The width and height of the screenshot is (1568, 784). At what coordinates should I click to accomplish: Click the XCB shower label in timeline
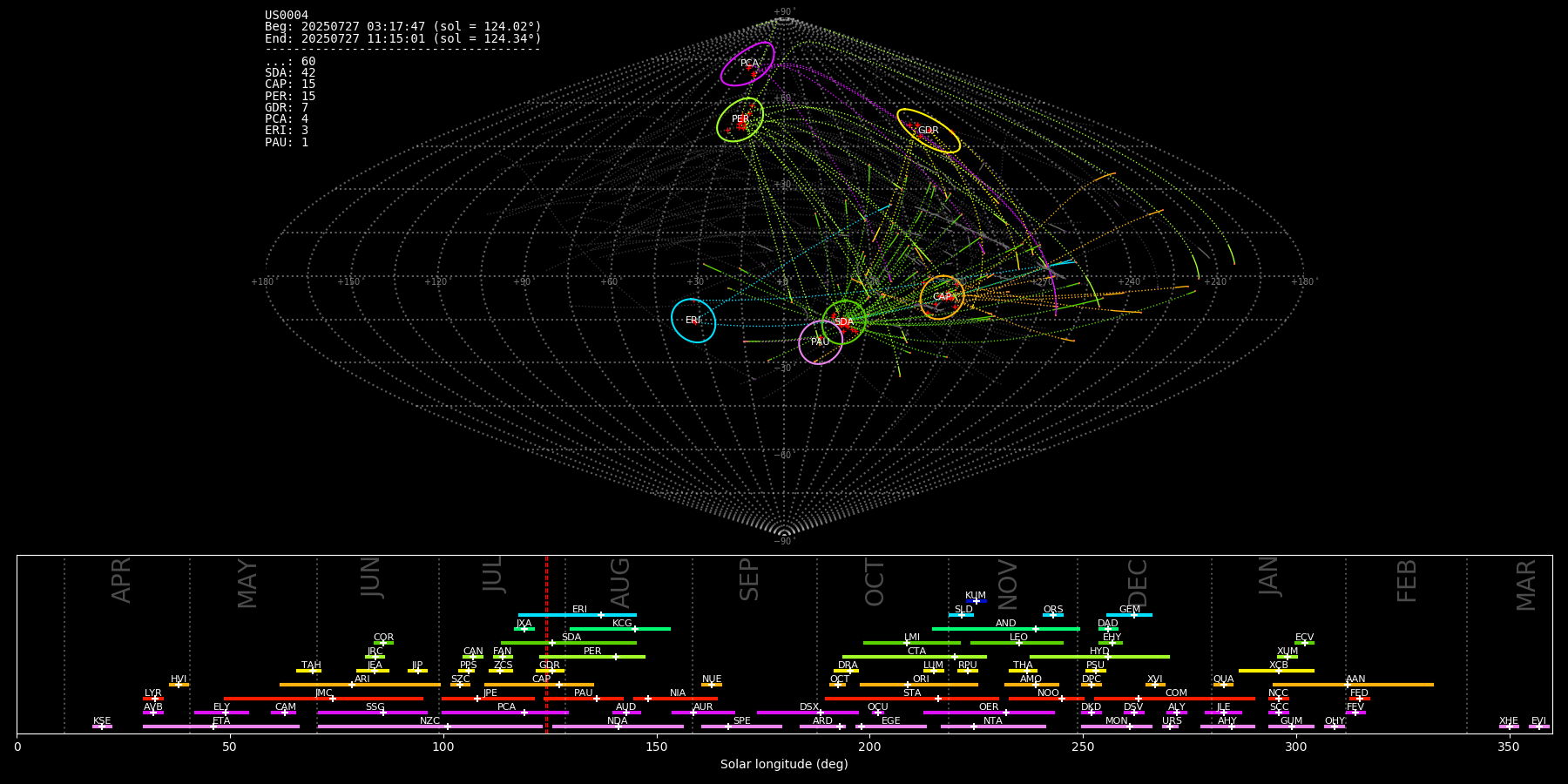(x=1278, y=666)
